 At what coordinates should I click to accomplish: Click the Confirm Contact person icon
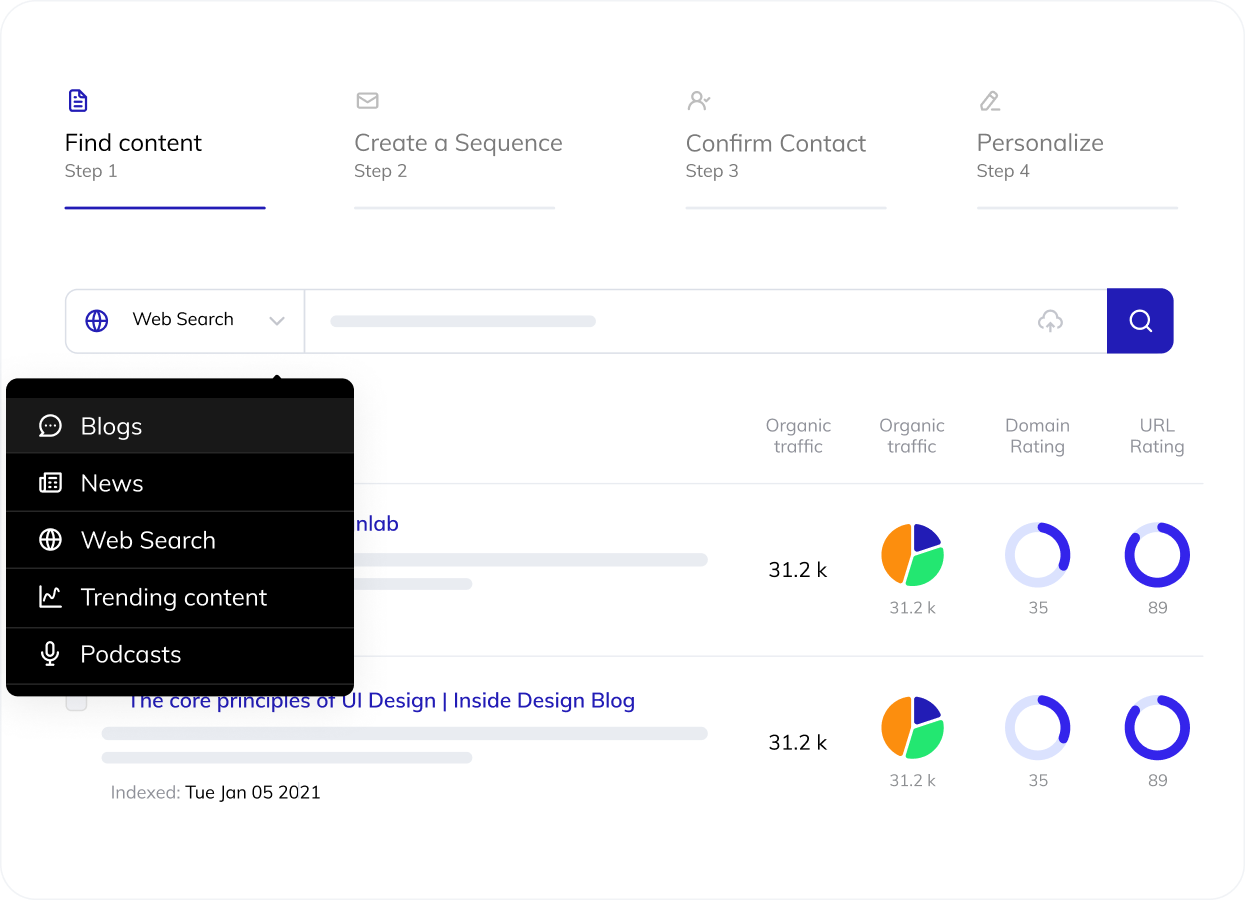[x=698, y=100]
